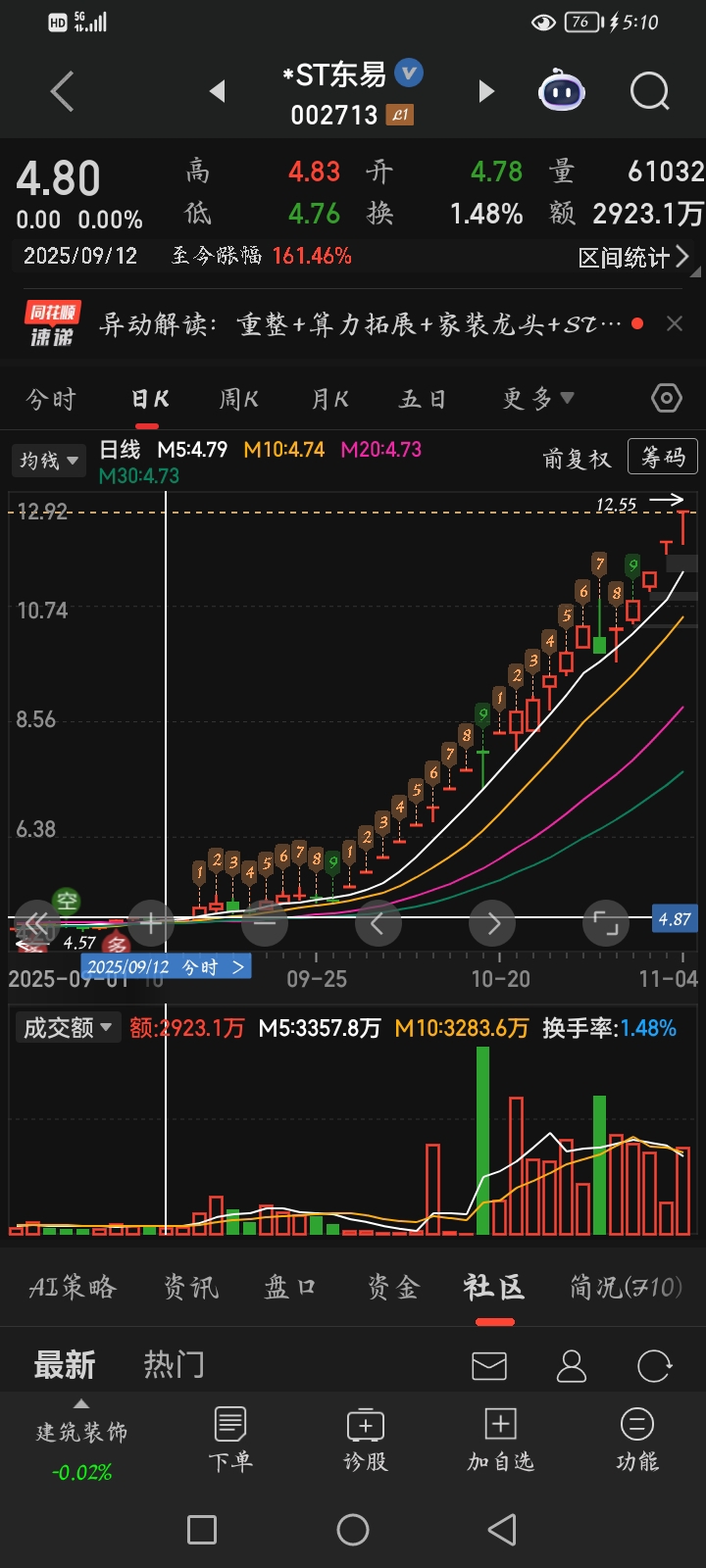Tap the chart fast-rewind double-arrow button
The width and height of the screenshot is (706, 1568).
pyautogui.click(x=37, y=922)
